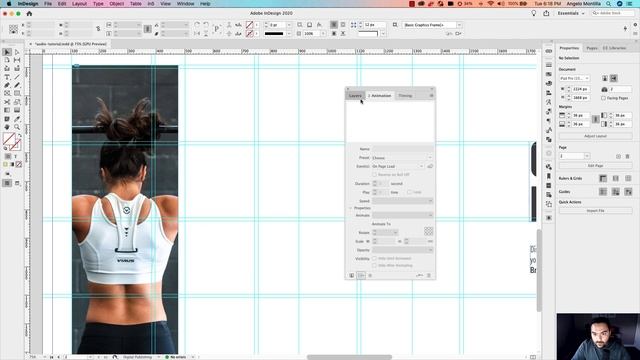Click the Adobe Stock search field

click(613, 13)
